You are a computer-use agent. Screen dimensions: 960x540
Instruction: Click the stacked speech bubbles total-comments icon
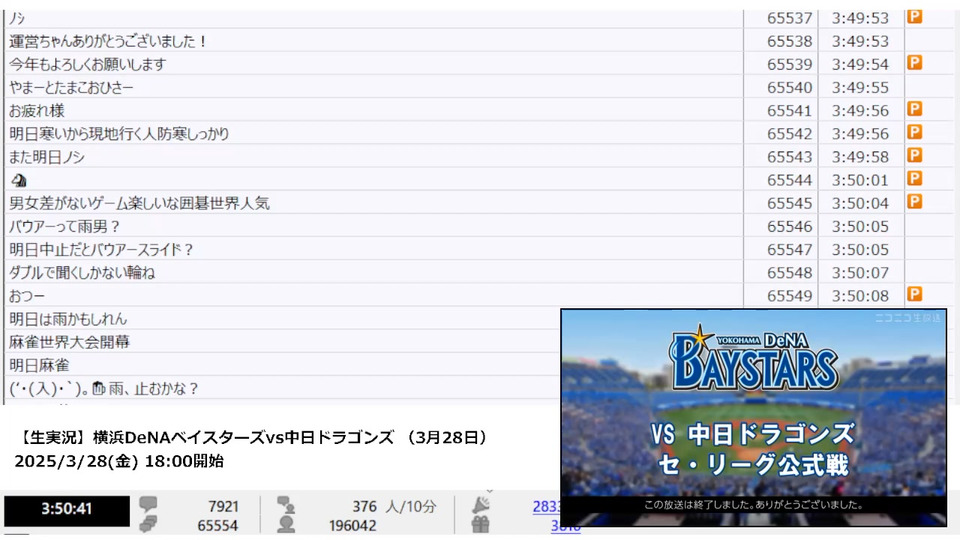coord(148,524)
